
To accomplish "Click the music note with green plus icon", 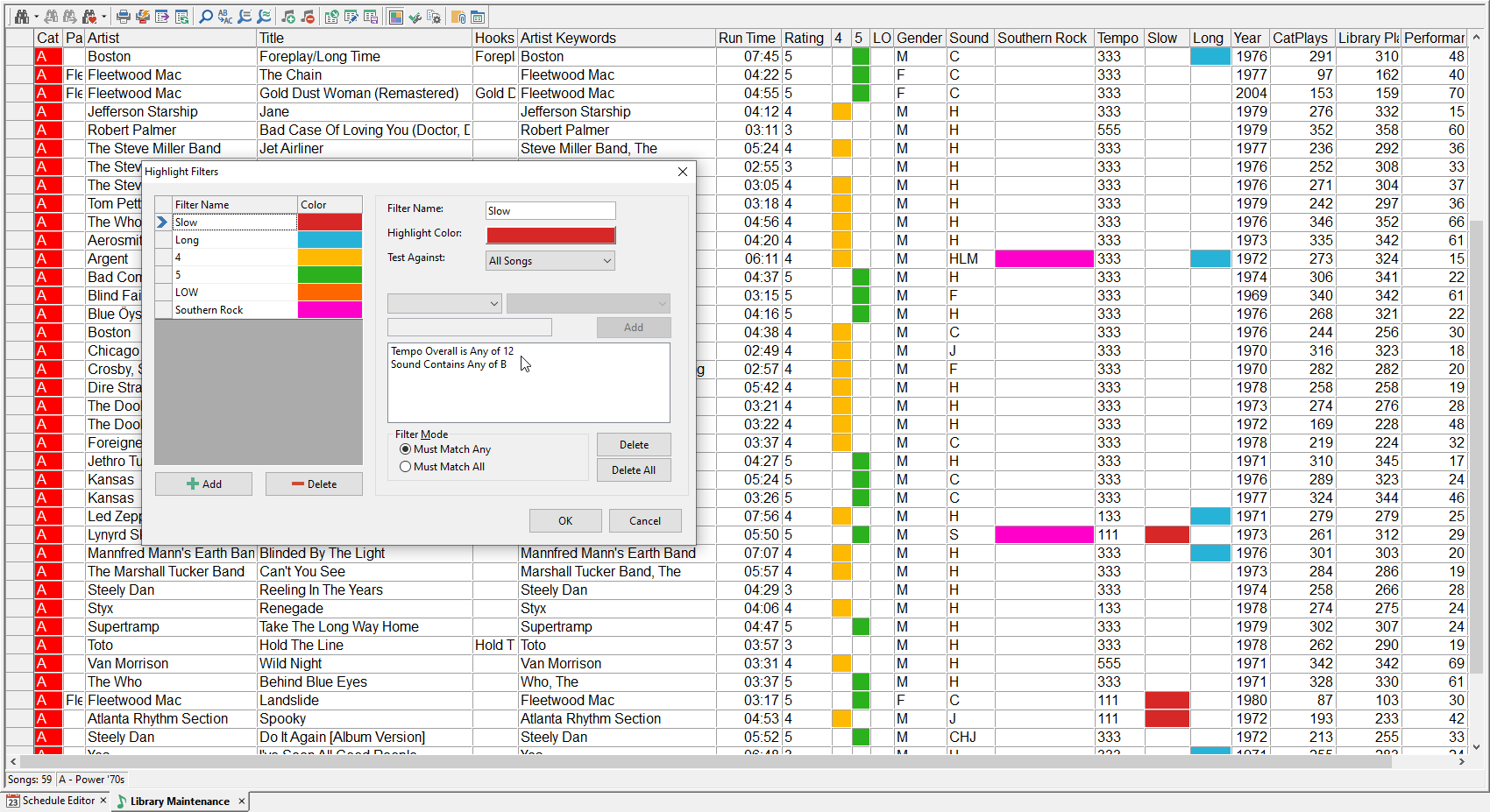I will click(288, 17).
